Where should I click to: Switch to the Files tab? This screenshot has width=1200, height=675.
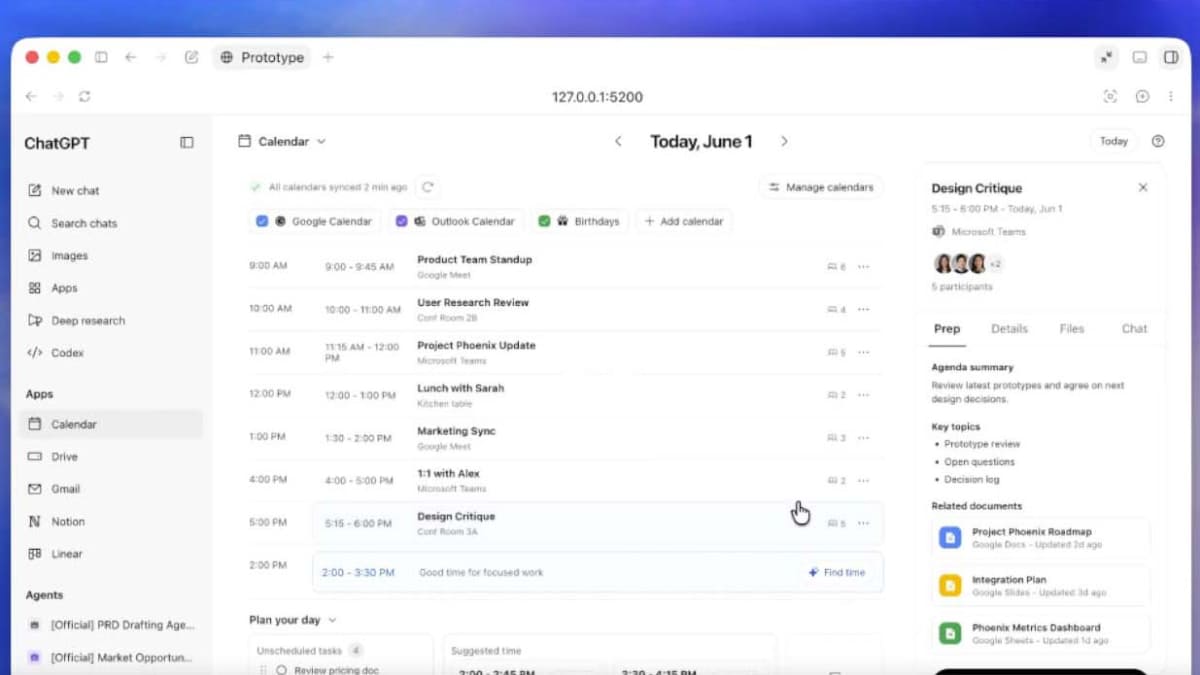pyautogui.click(x=1072, y=329)
